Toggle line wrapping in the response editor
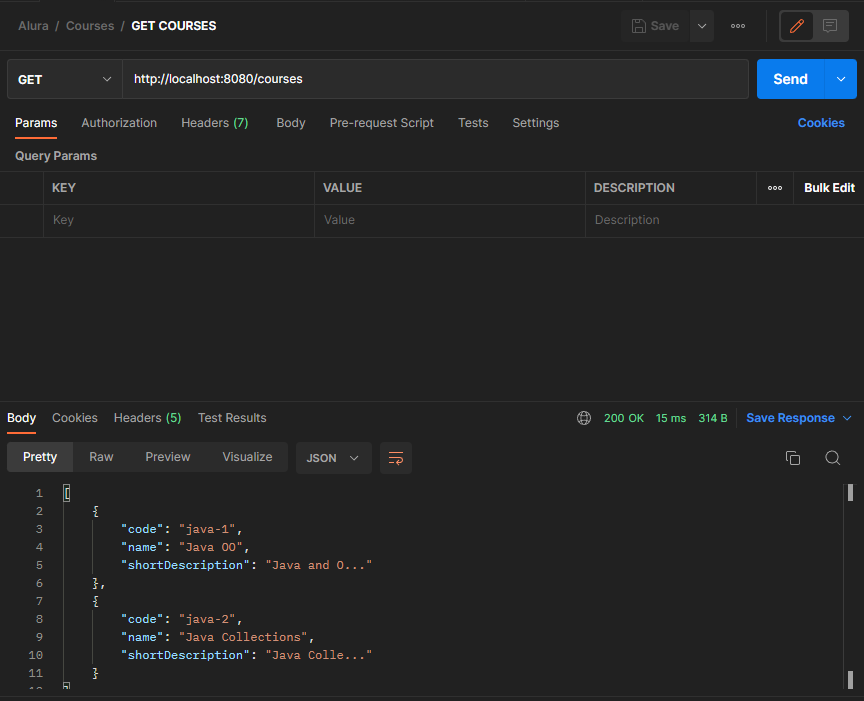Screen dimensions: 864x701 396,457
